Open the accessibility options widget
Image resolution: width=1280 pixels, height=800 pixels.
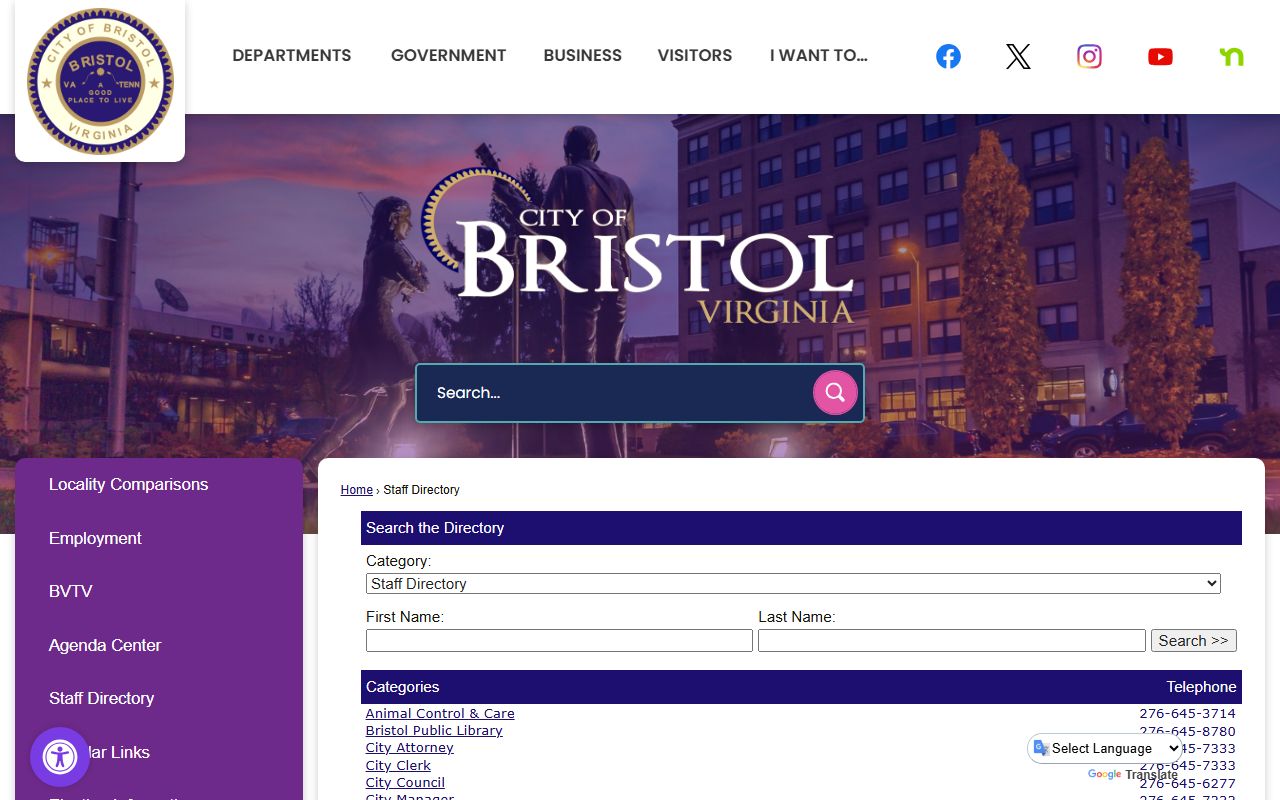[x=60, y=757]
